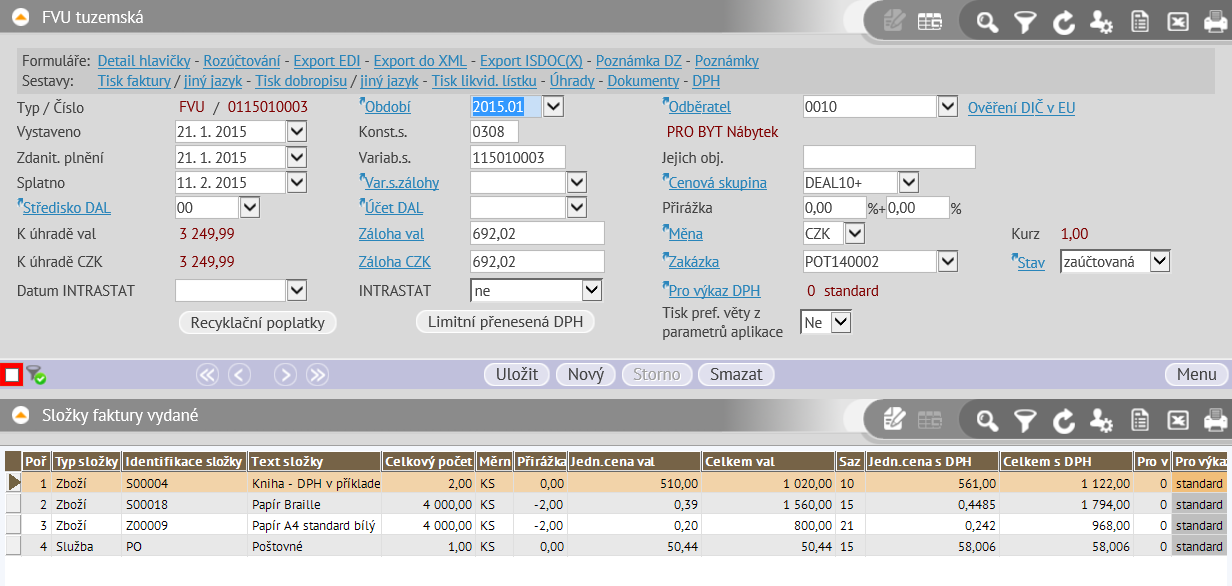
Task: Refresh data via FVU tuzemská toolbar arrow icon
Action: pos(1063,21)
